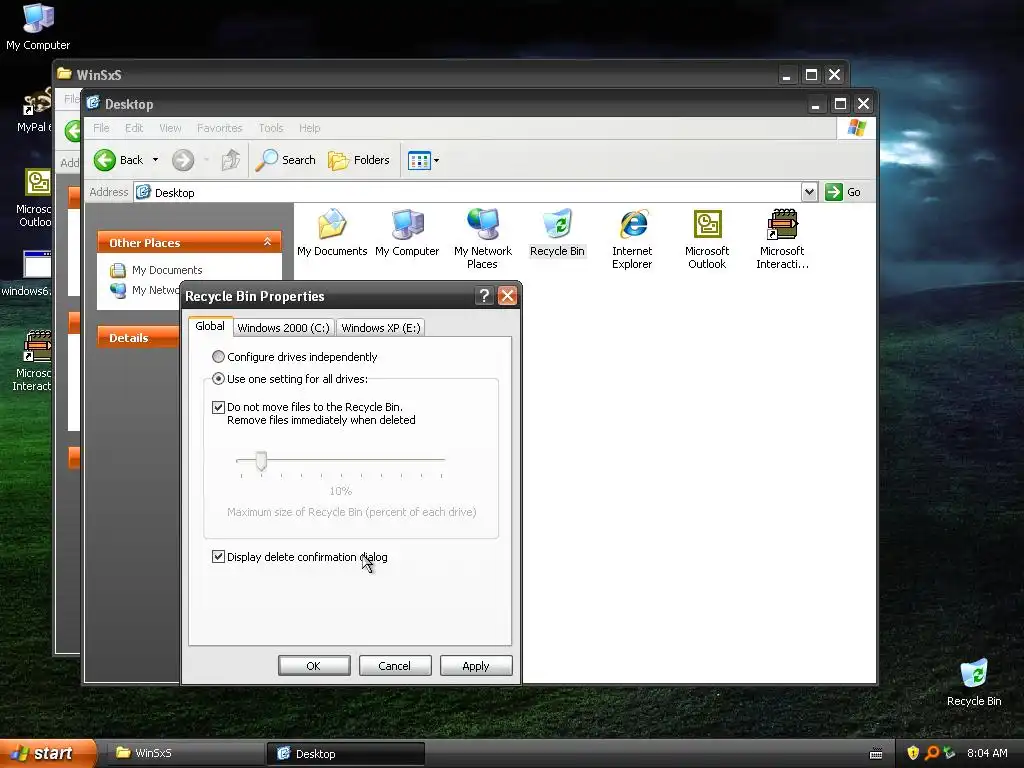Open the Edit menu

coord(134,128)
